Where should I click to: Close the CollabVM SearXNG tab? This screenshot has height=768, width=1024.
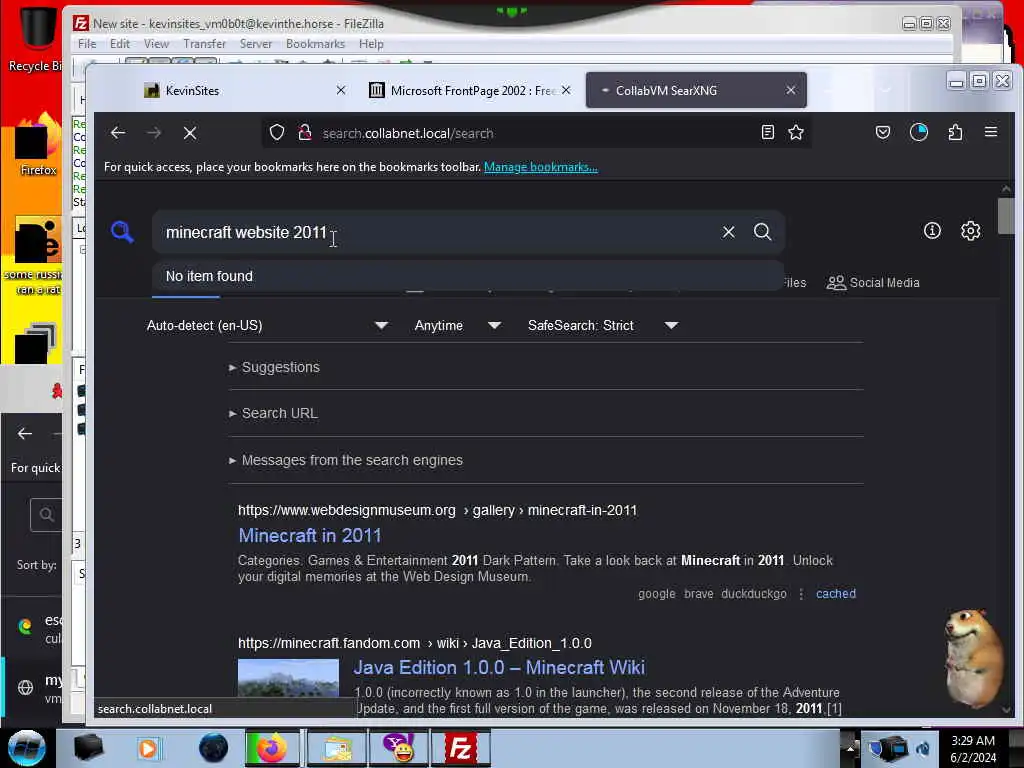tap(791, 90)
